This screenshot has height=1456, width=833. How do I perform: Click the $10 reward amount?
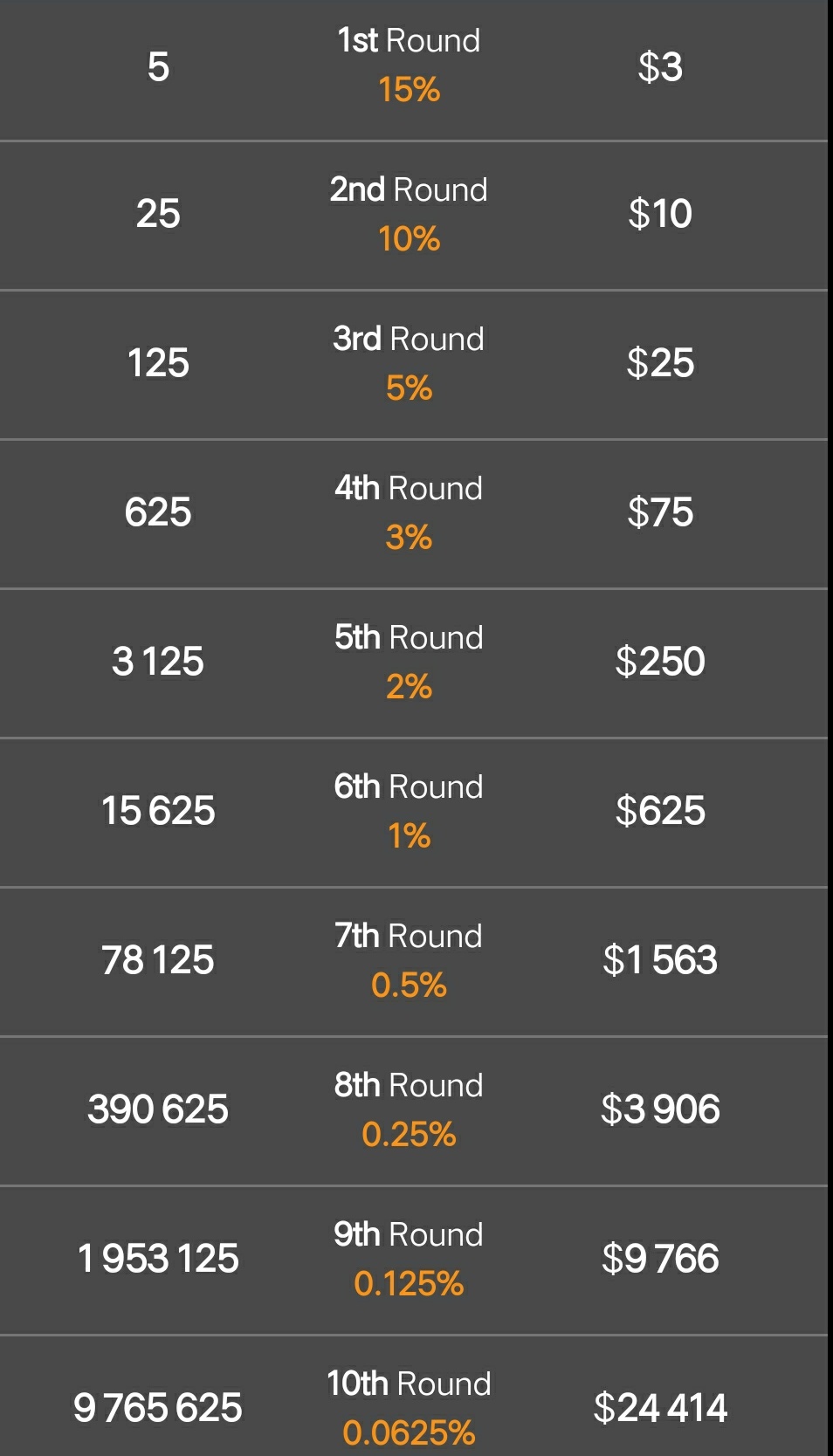coord(660,214)
